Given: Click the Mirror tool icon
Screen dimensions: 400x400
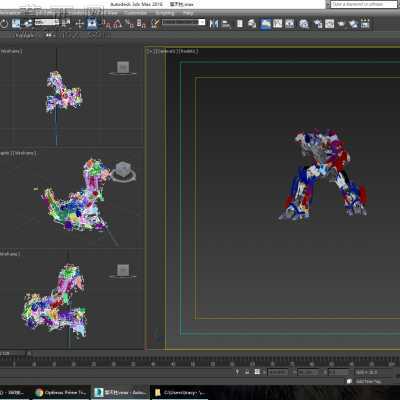Looking at the screenshot, I should (x=214, y=24).
